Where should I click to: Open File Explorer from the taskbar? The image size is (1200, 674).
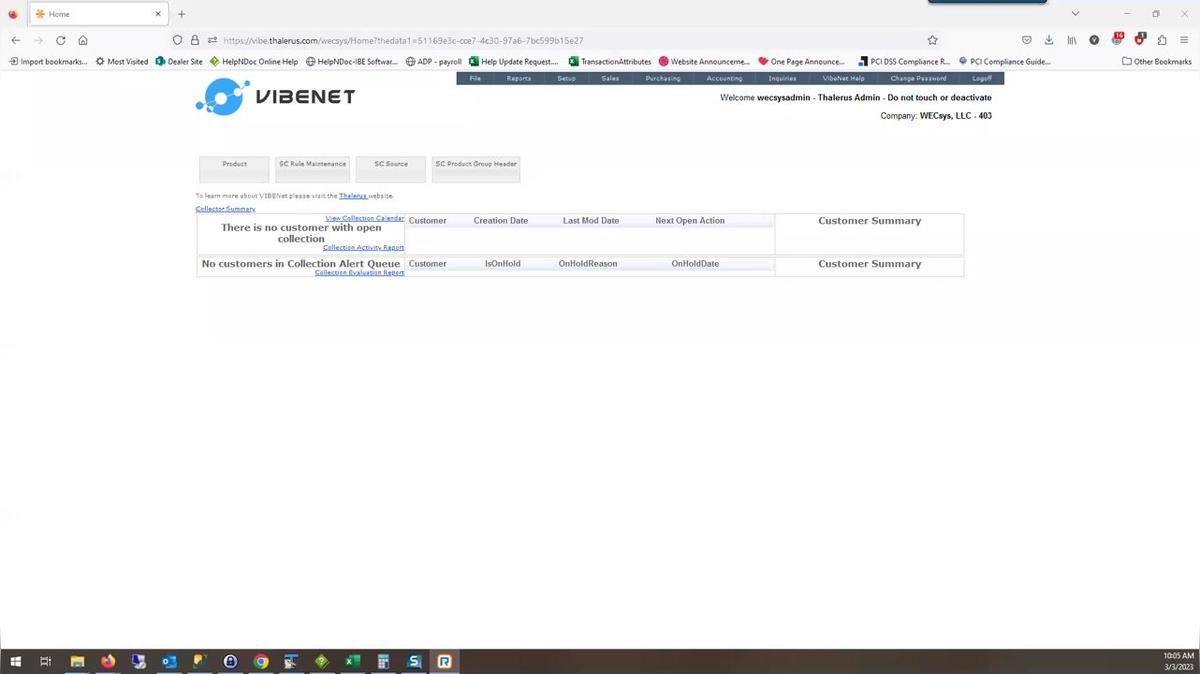pyautogui.click(x=77, y=661)
